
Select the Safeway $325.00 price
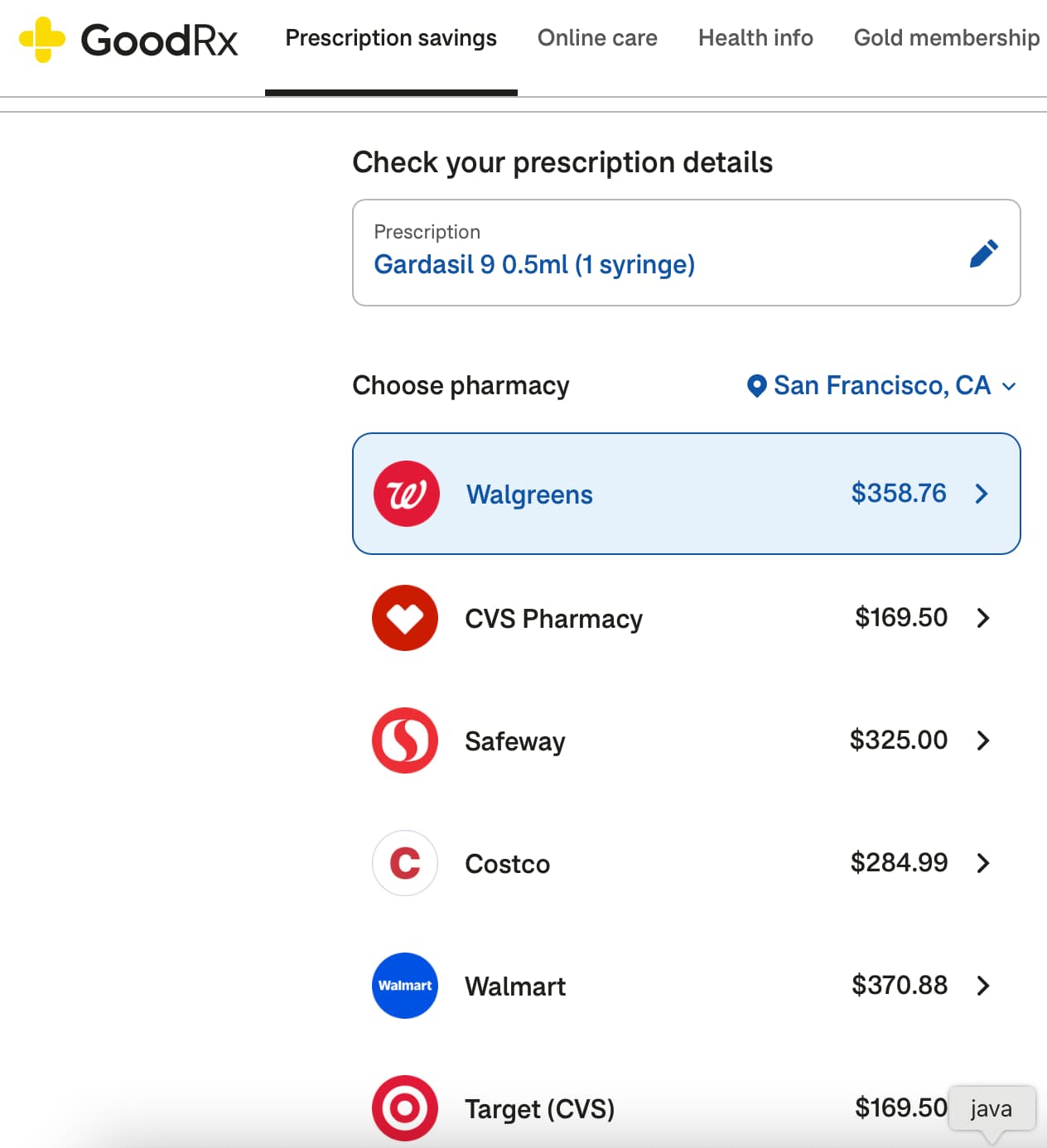(x=898, y=740)
